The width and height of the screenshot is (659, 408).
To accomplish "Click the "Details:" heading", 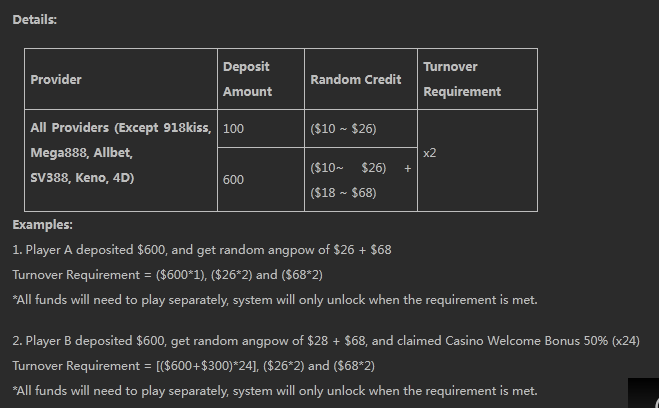I will point(34,20).
